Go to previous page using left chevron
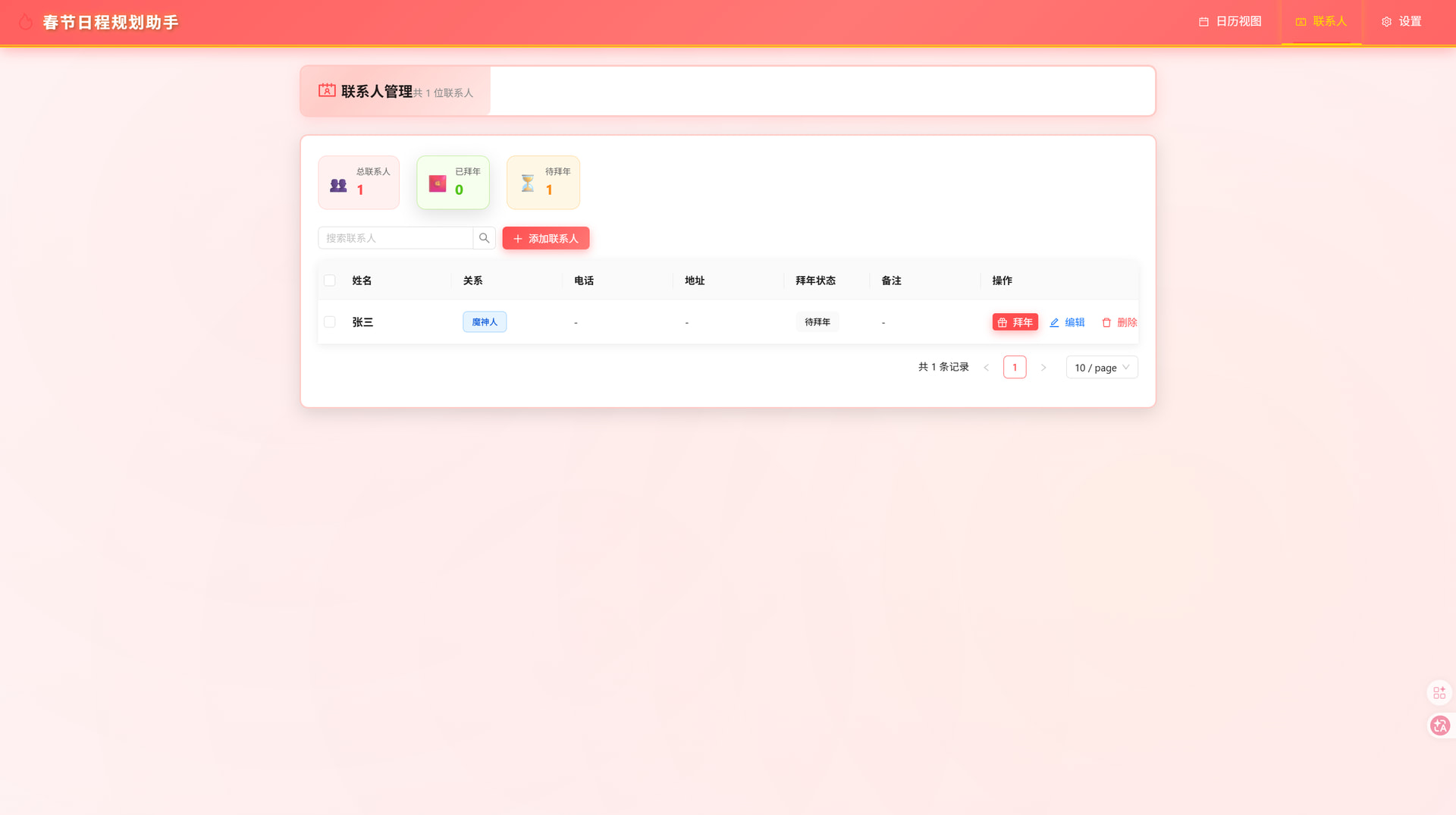 (987, 368)
